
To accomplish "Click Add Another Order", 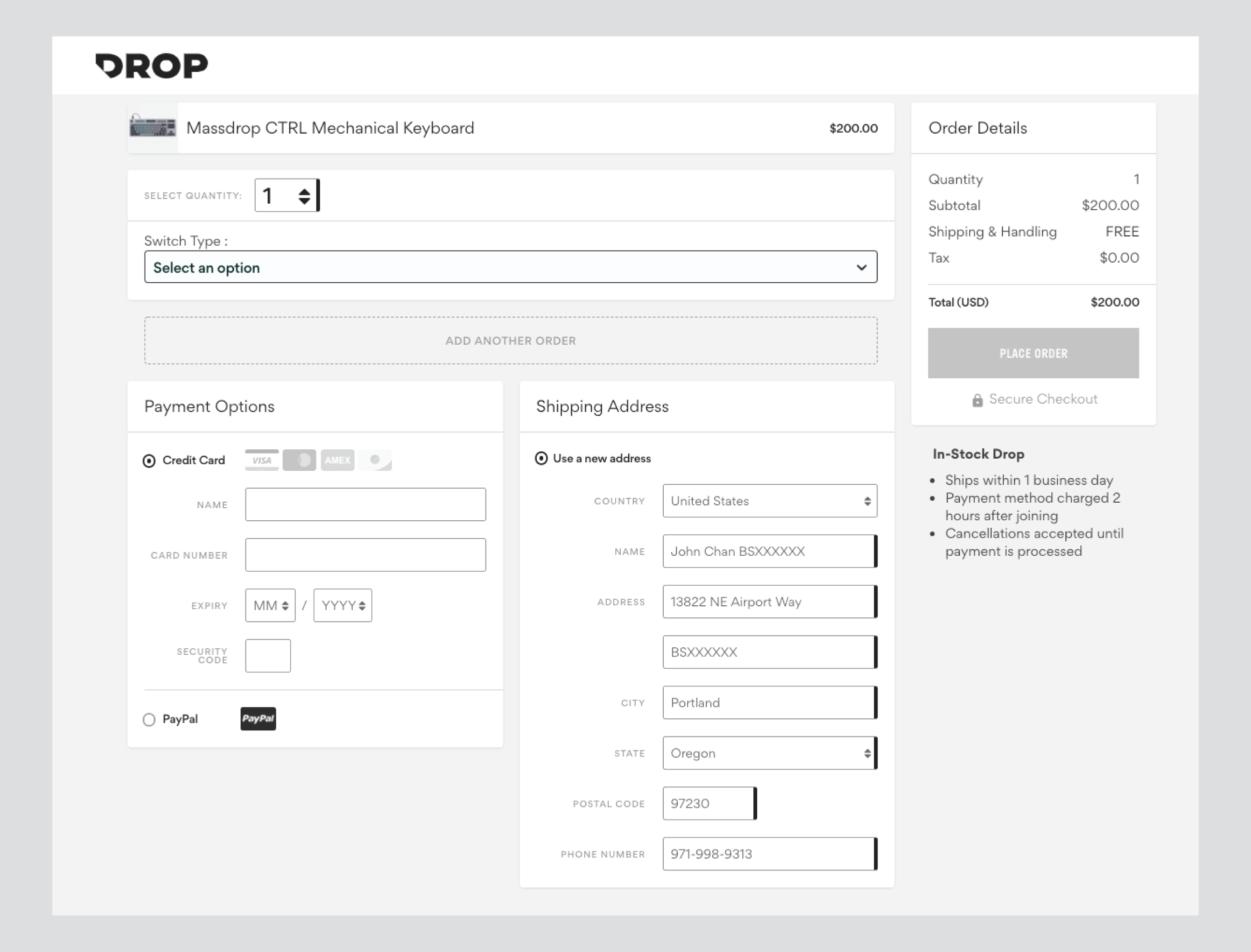I will 511,341.
